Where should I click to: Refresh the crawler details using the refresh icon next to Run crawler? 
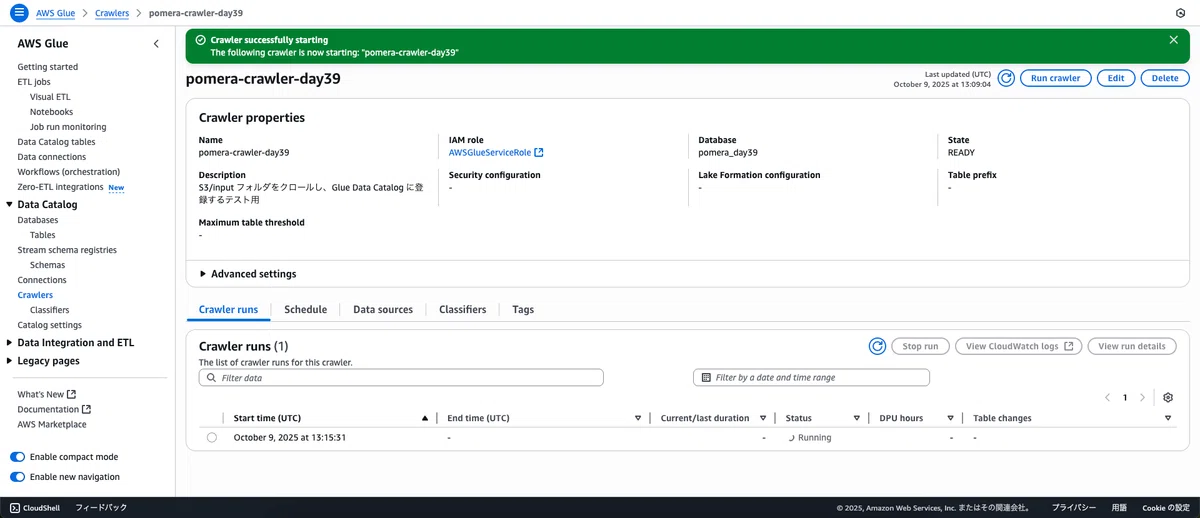pos(1006,78)
